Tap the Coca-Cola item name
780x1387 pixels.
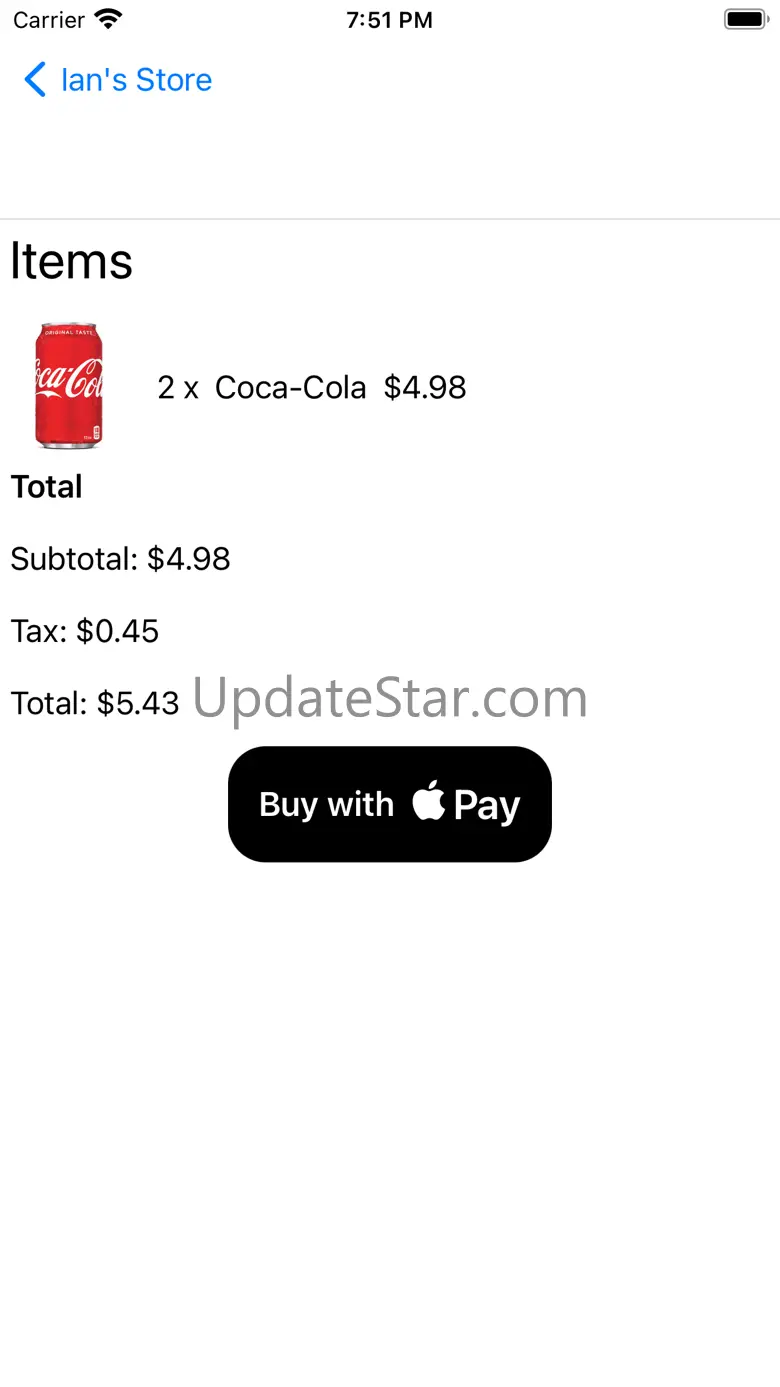click(x=291, y=387)
